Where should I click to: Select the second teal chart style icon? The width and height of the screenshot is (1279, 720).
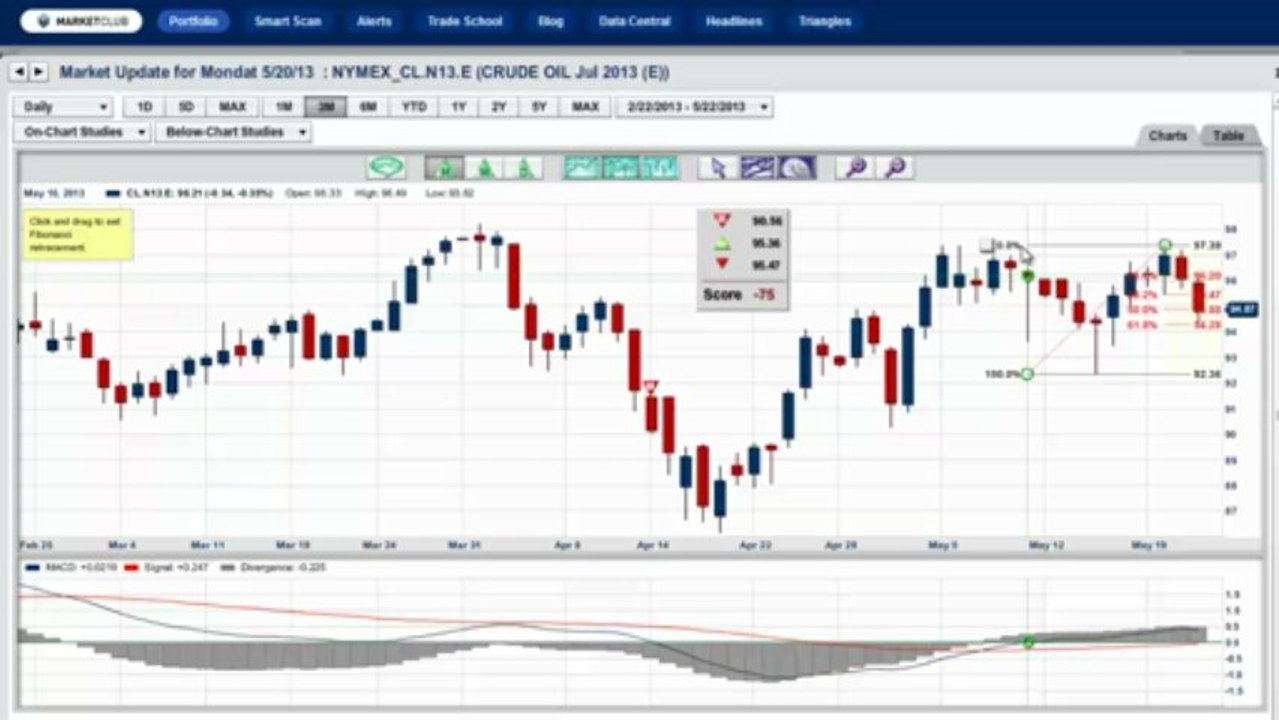point(621,167)
